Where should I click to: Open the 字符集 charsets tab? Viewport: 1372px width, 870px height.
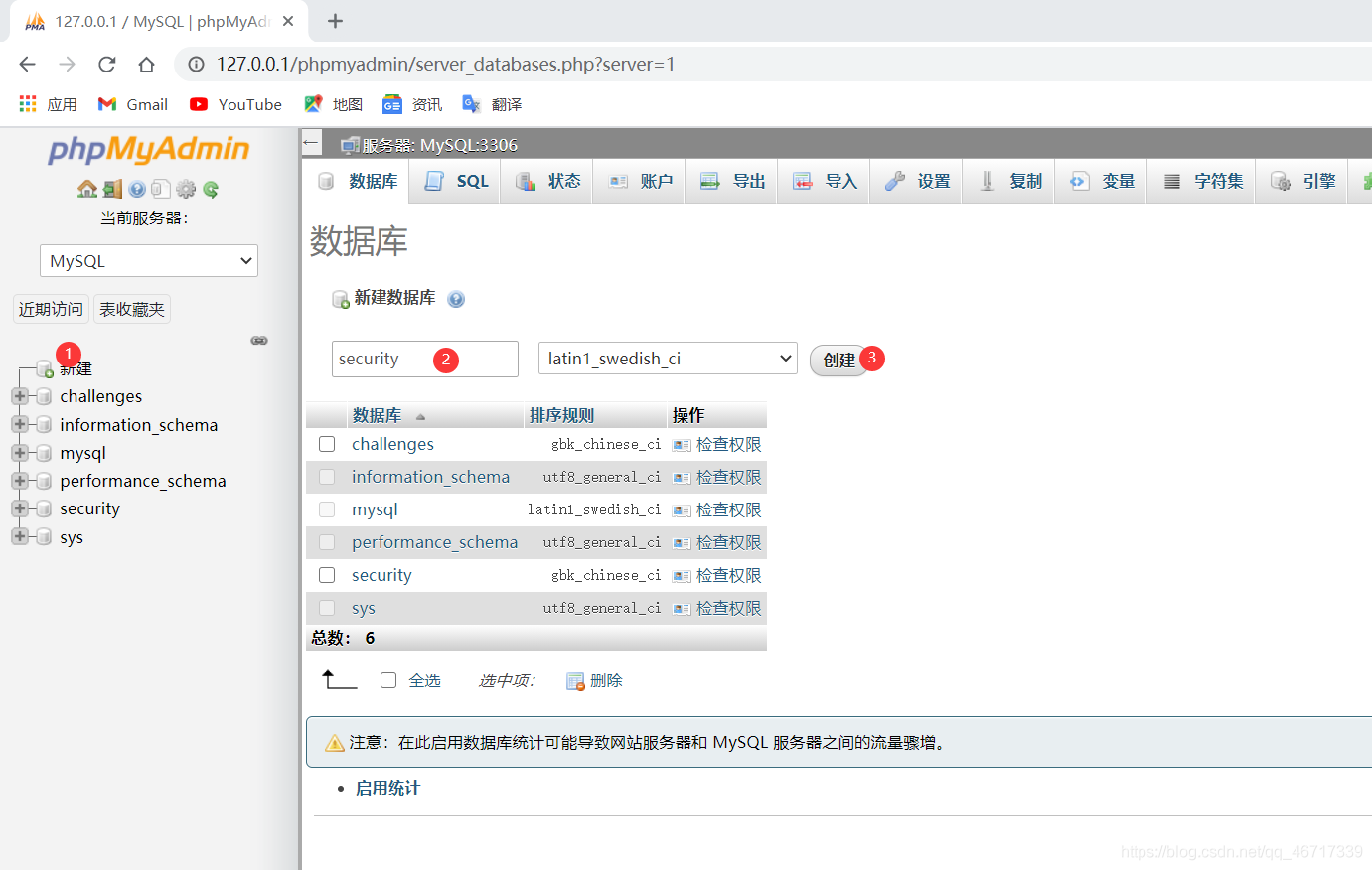coord(1201,181)
